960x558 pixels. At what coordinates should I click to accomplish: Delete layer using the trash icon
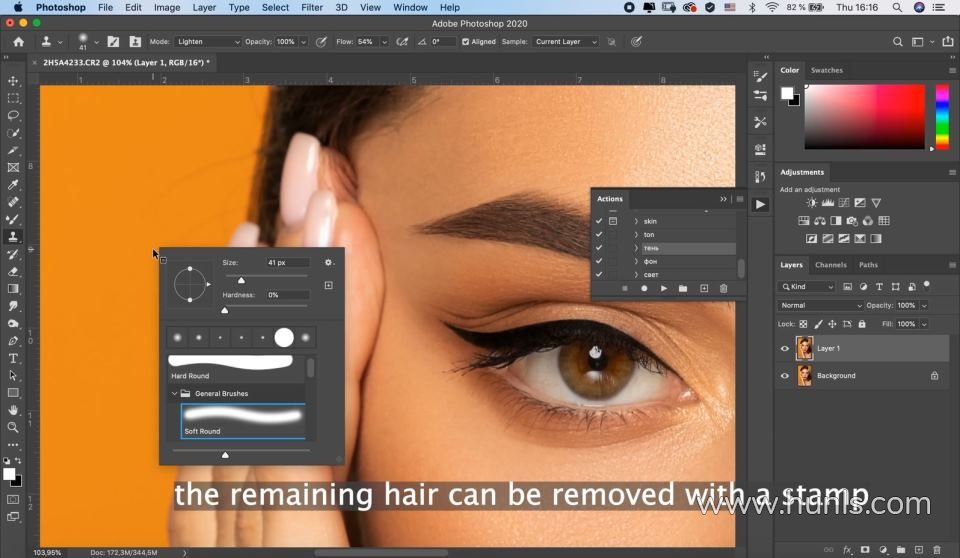click(937, 549)
